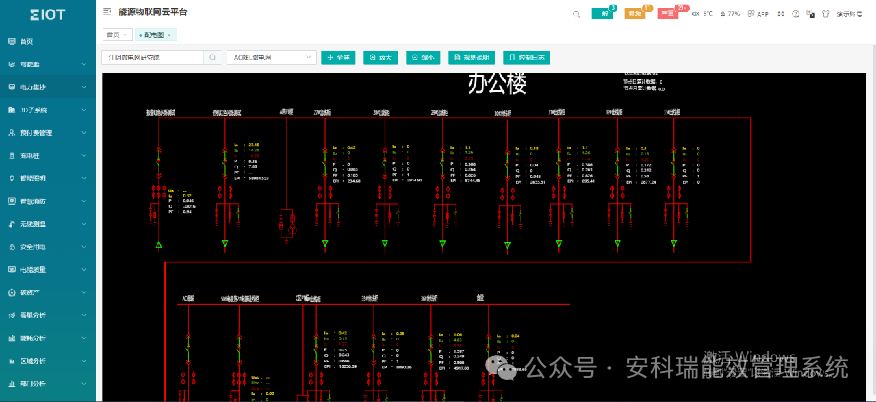Screen dimensions: 876x402
Task: Expand the 安全用电 menu chevron
Action: [x=84, y=247]
